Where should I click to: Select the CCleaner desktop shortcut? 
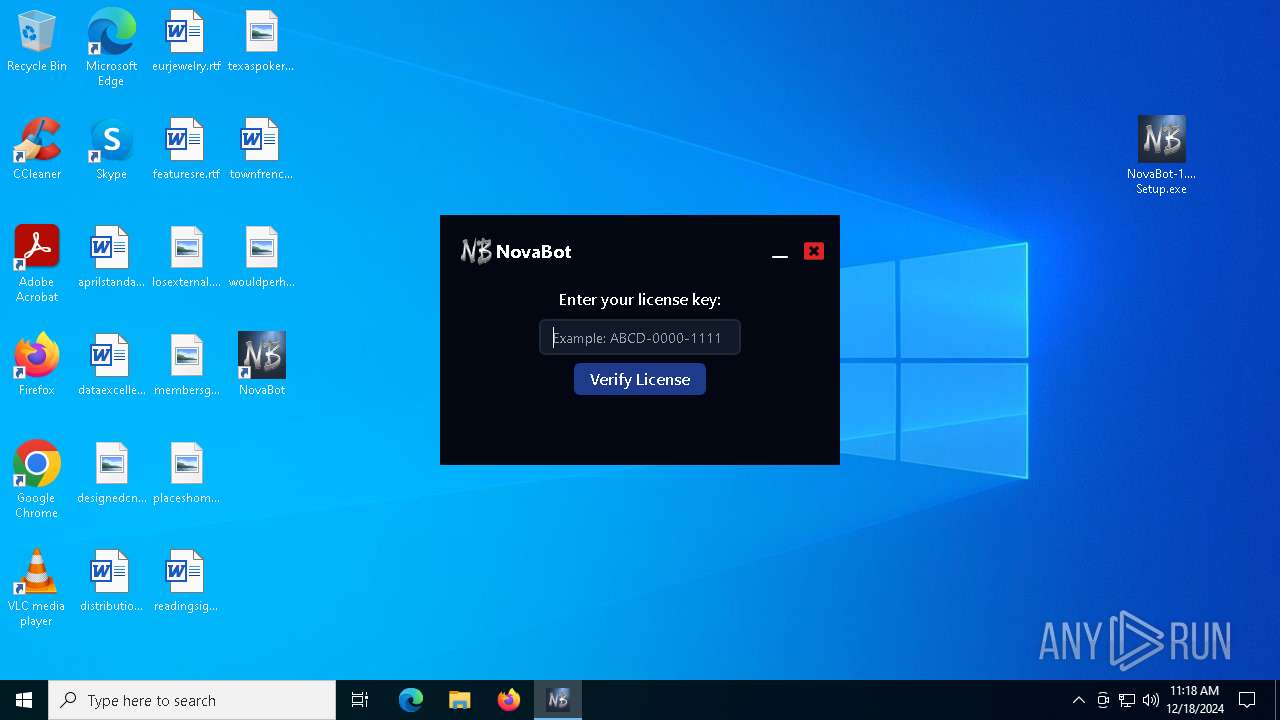coord(37,150)
